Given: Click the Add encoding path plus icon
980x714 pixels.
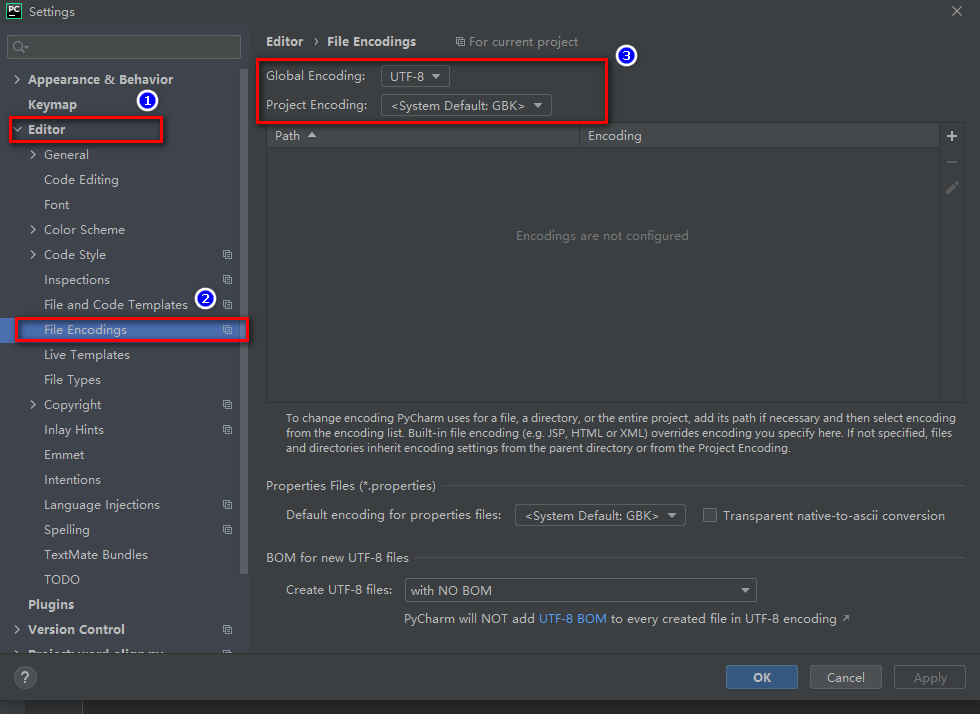Looking at the screenshot, I should point(952,136).
